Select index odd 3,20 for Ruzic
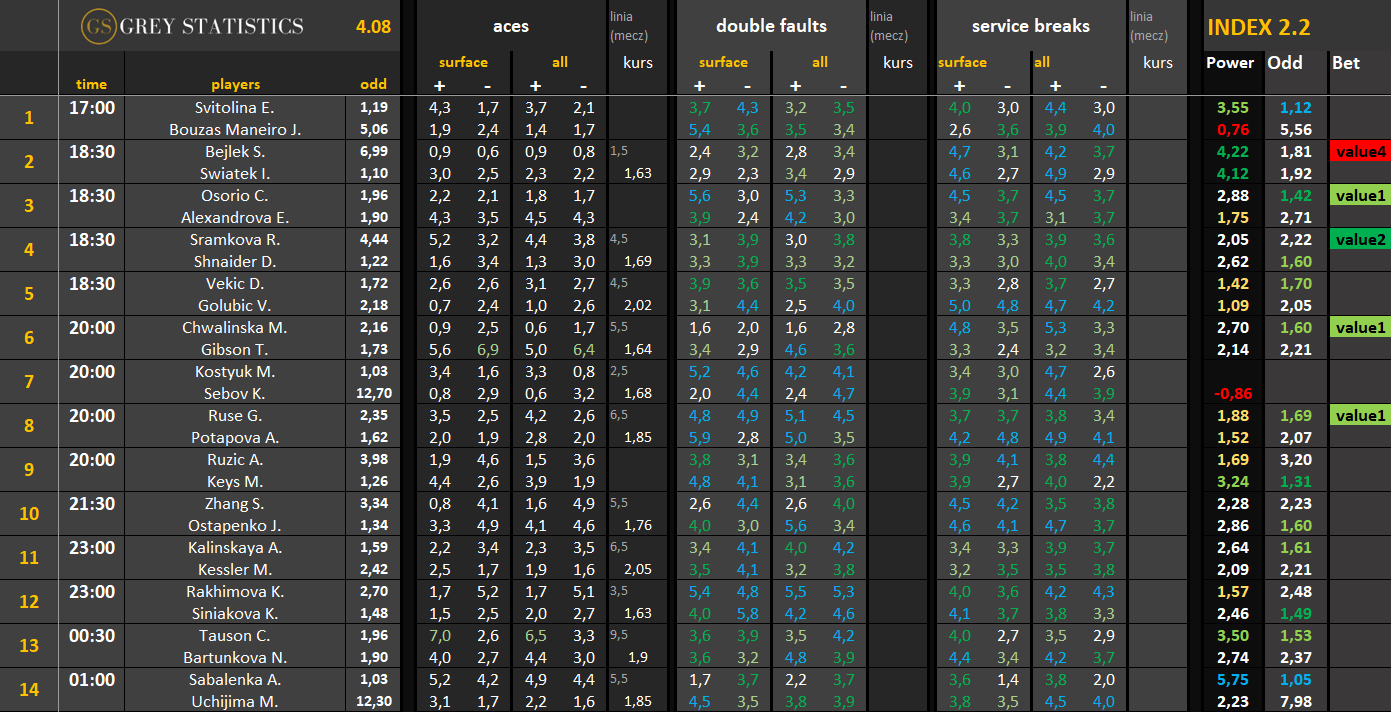 [x=1295, y=459]
